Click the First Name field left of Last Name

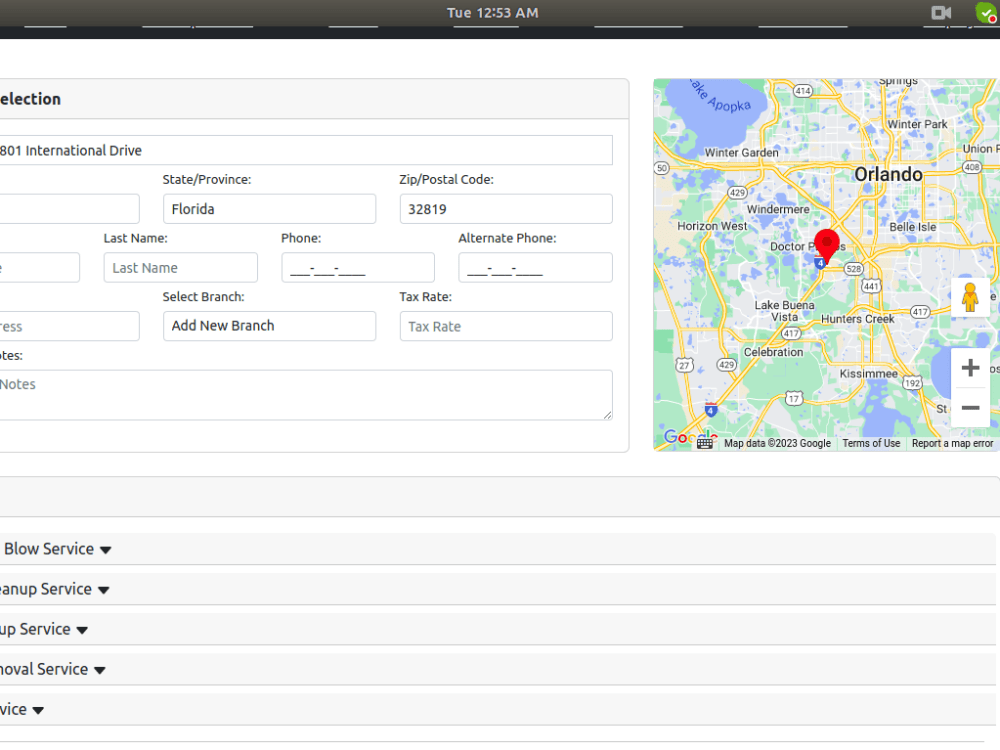(x=38, y=268)
